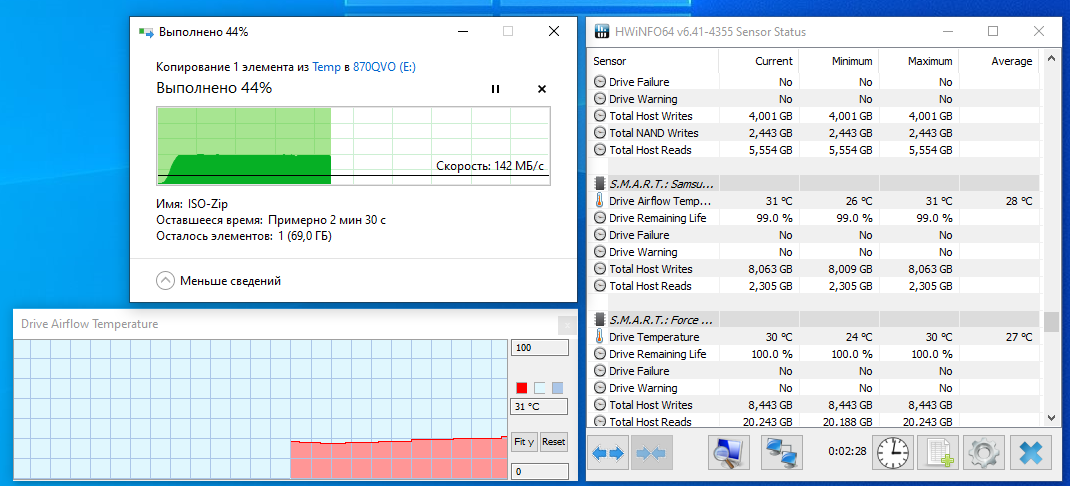Pick the red graph color swatch
Viewport: 1070px width, 486px height.
[522, 388]
